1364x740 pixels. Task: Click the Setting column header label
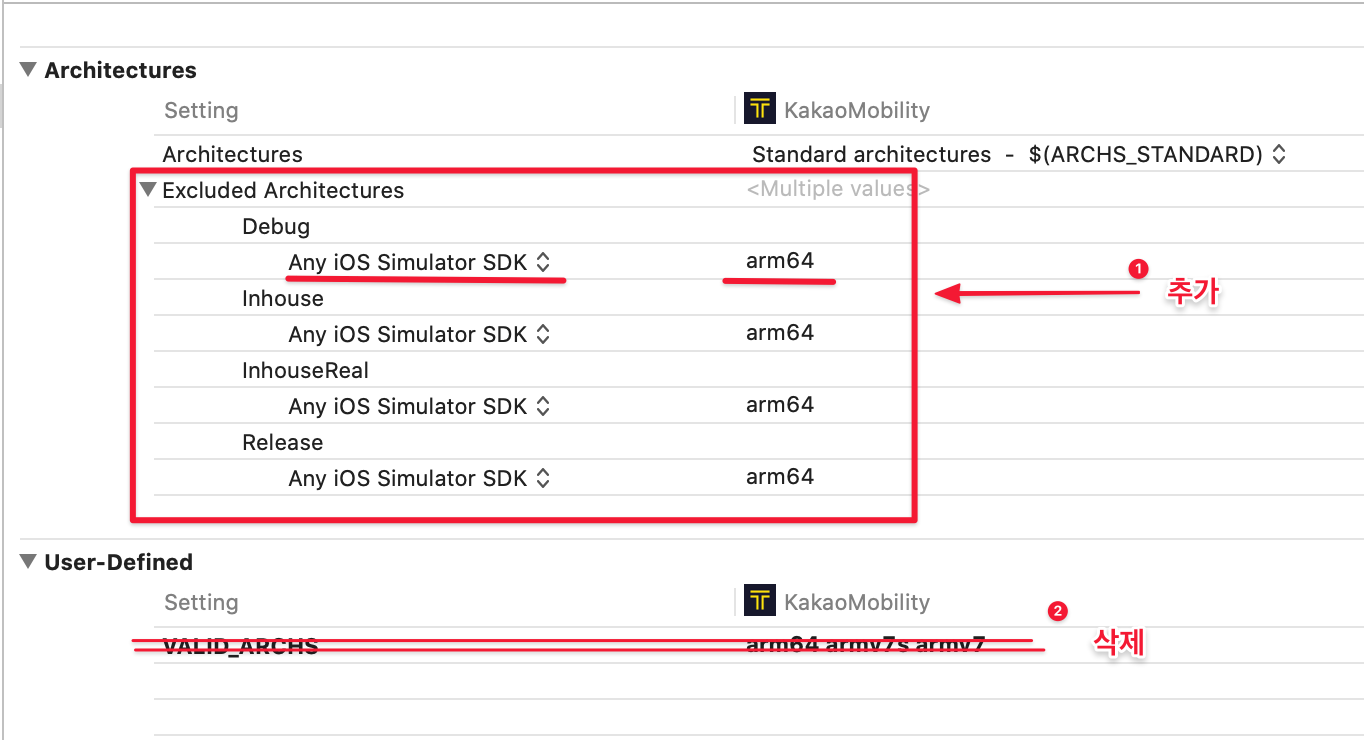coord(201,110)
